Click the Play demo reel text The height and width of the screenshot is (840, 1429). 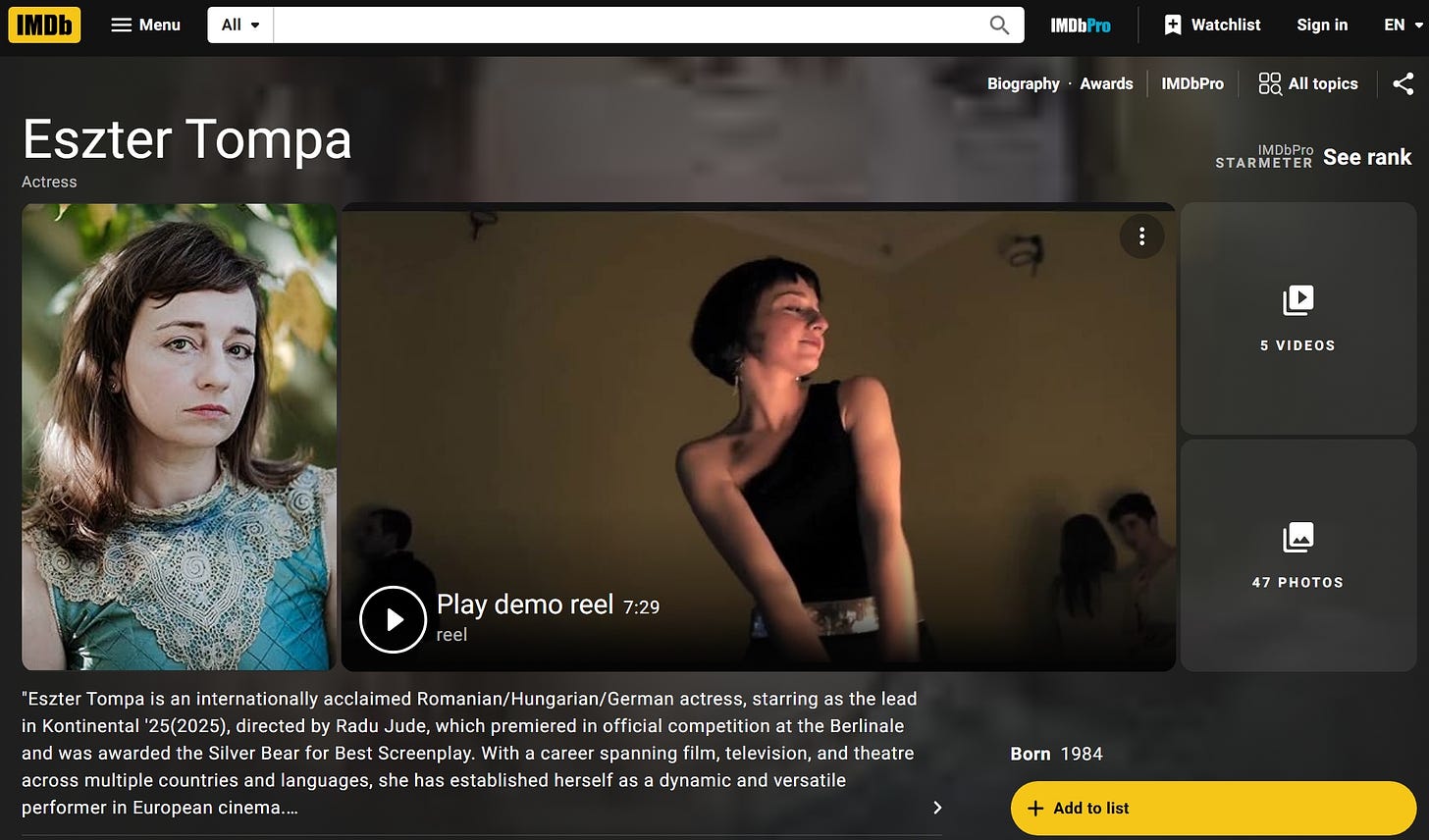pyautogui.click(x=524, y=604)
